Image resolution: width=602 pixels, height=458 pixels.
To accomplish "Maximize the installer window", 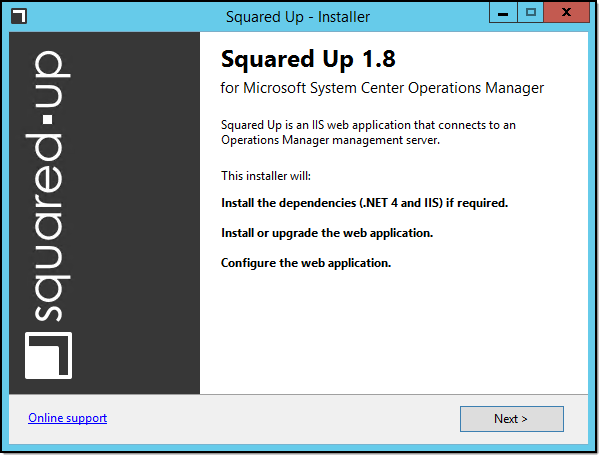I will 531,13.
